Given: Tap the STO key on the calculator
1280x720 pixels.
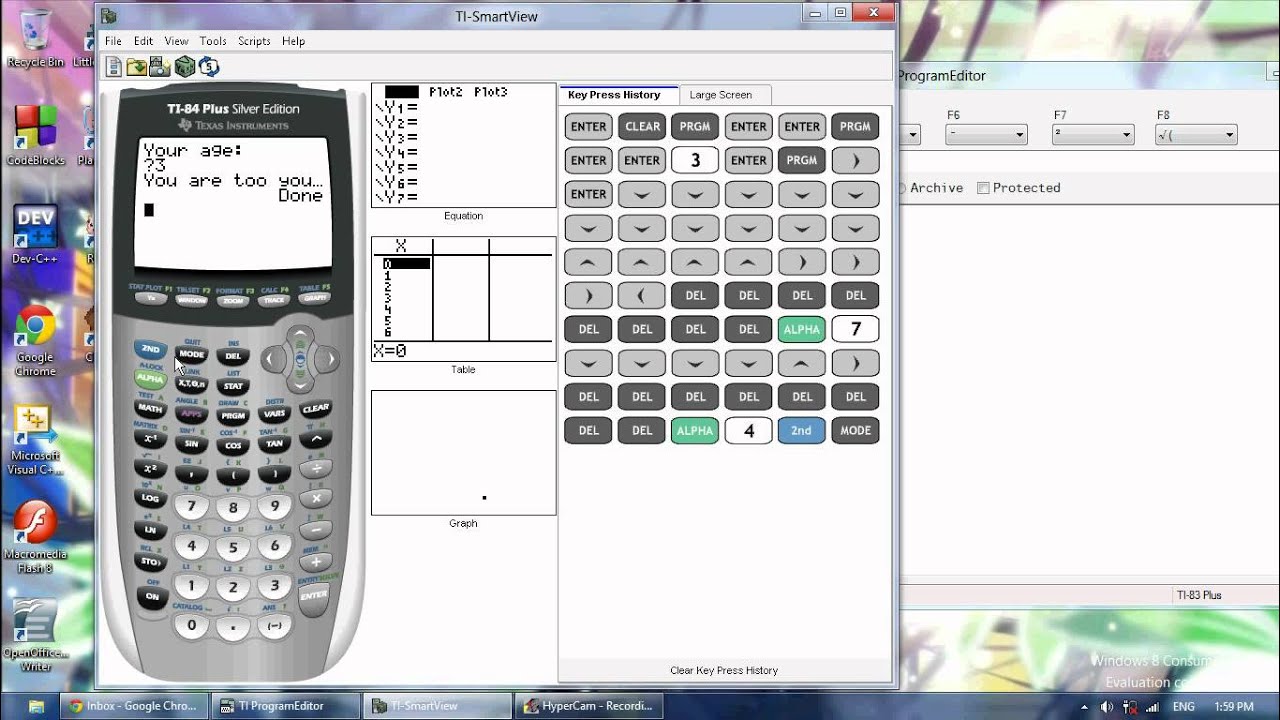Looking at the screenshot, I should 151,562.
